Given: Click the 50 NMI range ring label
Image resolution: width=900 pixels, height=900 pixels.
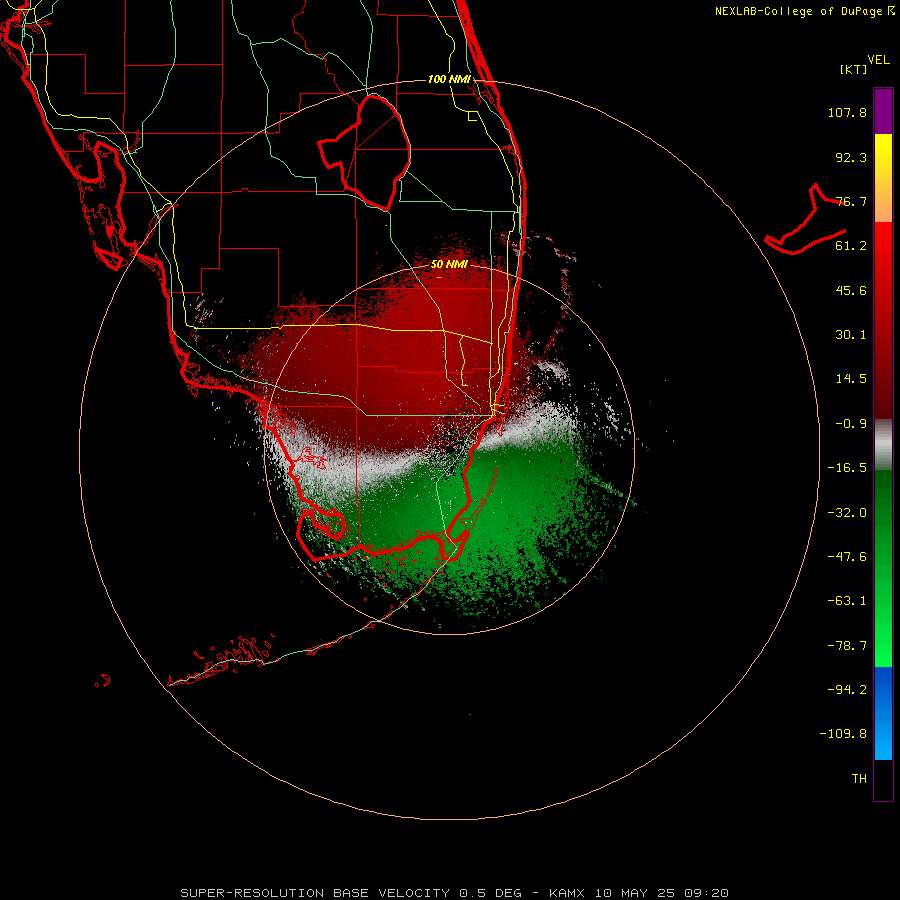Looking at the screenshot, I should [449, 265].
